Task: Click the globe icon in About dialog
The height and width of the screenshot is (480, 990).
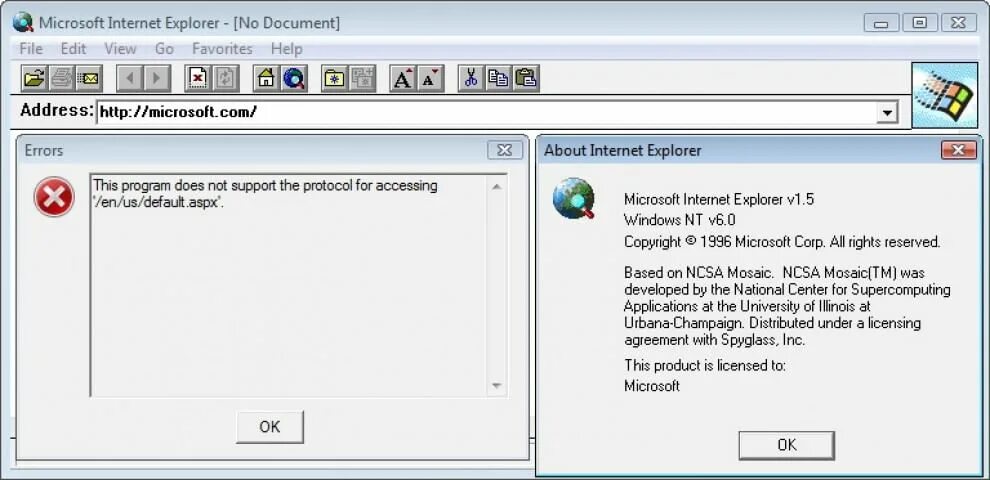Action: point(574,198)
